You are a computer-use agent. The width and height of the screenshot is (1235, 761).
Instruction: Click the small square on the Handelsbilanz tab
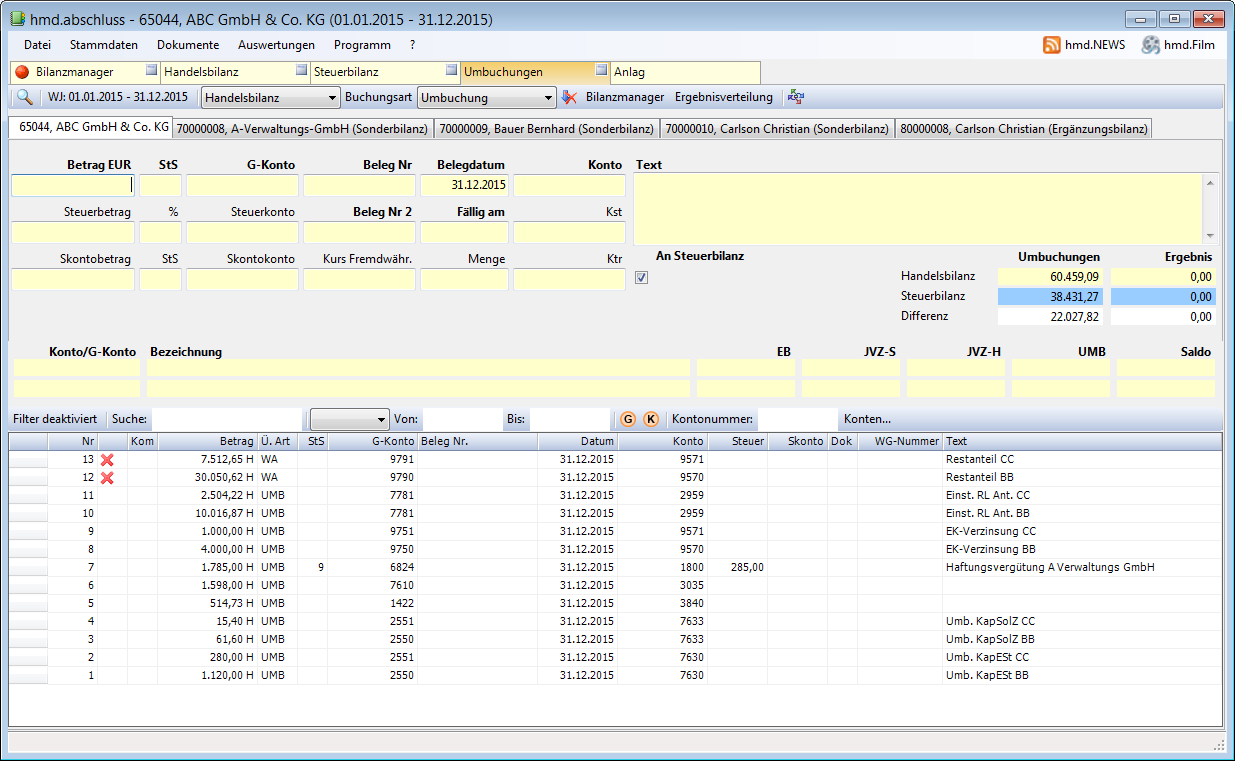click(302, 70)
